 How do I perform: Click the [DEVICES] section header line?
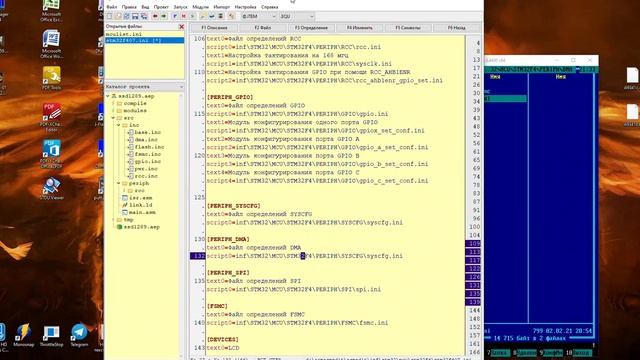(222, 340)
